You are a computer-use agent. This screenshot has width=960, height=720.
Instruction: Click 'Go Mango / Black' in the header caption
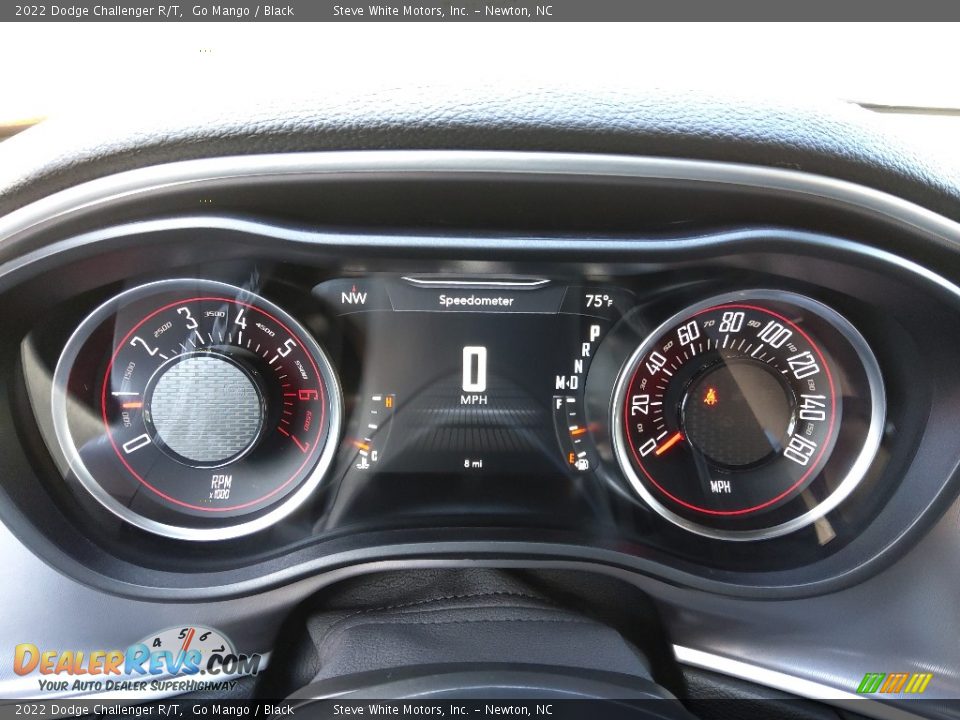pyautogui.click(x=242, y=10)
